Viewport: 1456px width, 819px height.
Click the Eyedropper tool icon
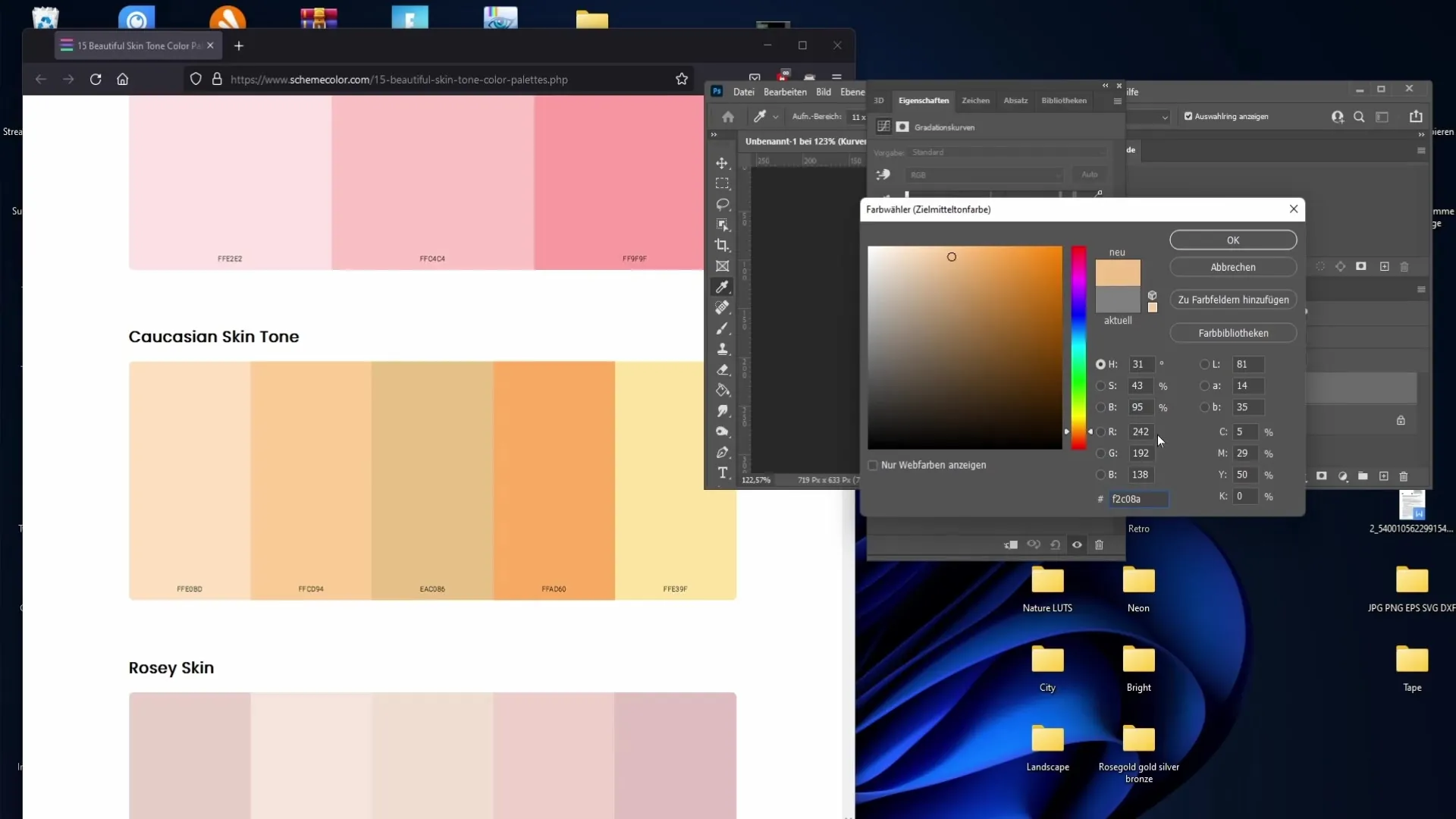[x=725, y=288]
